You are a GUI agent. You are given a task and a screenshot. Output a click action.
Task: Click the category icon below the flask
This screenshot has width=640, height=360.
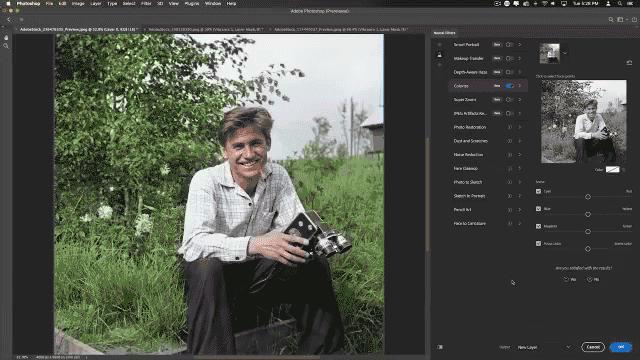440,65
